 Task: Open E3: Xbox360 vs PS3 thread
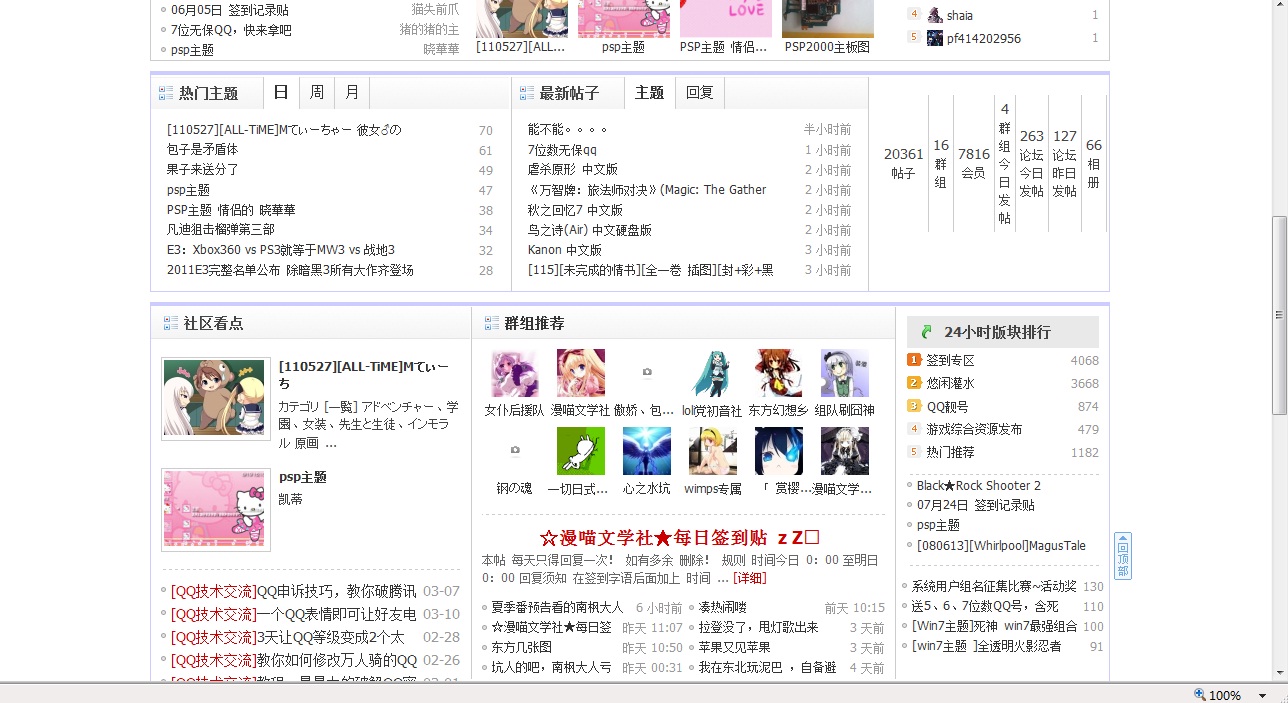(281, 250)
